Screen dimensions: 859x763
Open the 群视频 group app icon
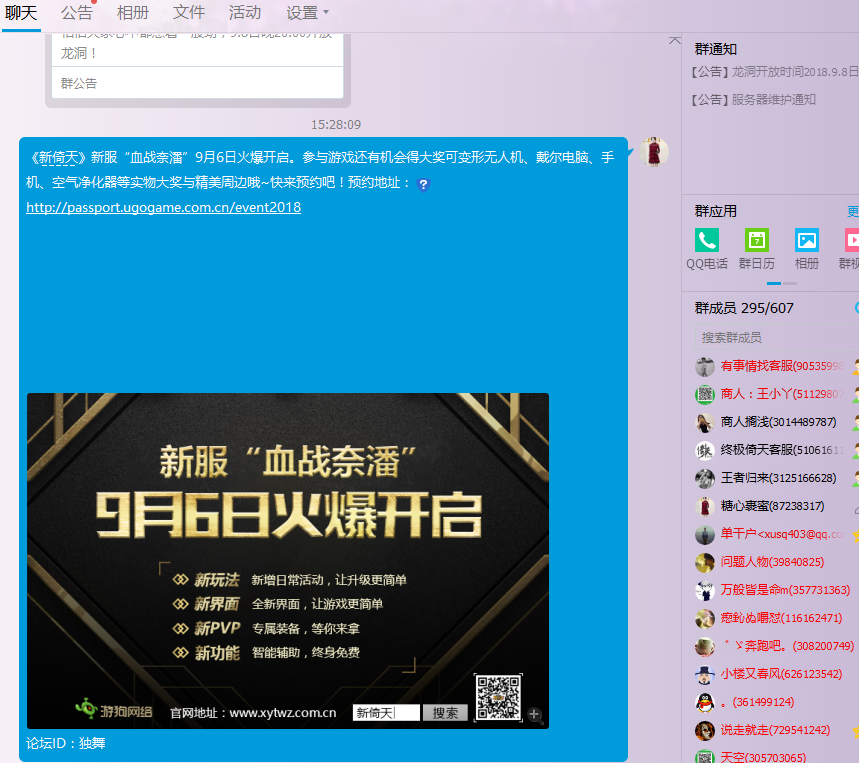coord(850,249)
